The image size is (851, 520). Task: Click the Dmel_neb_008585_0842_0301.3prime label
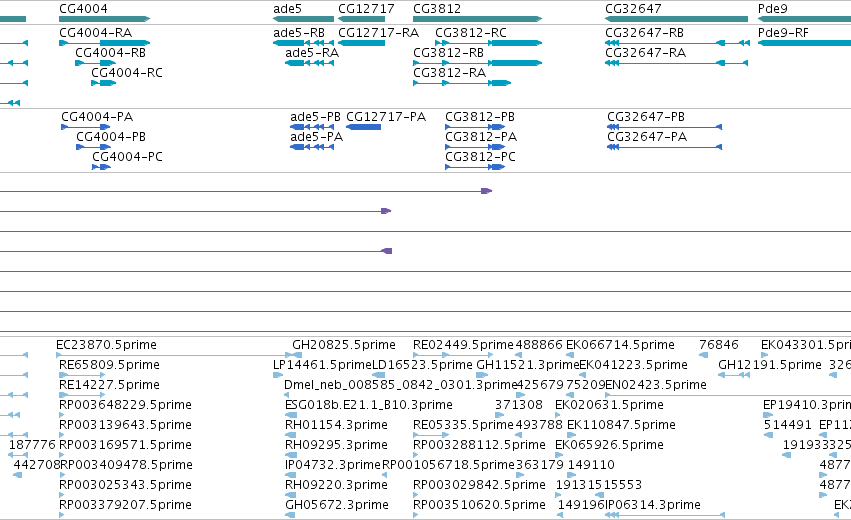coord(400,385)
